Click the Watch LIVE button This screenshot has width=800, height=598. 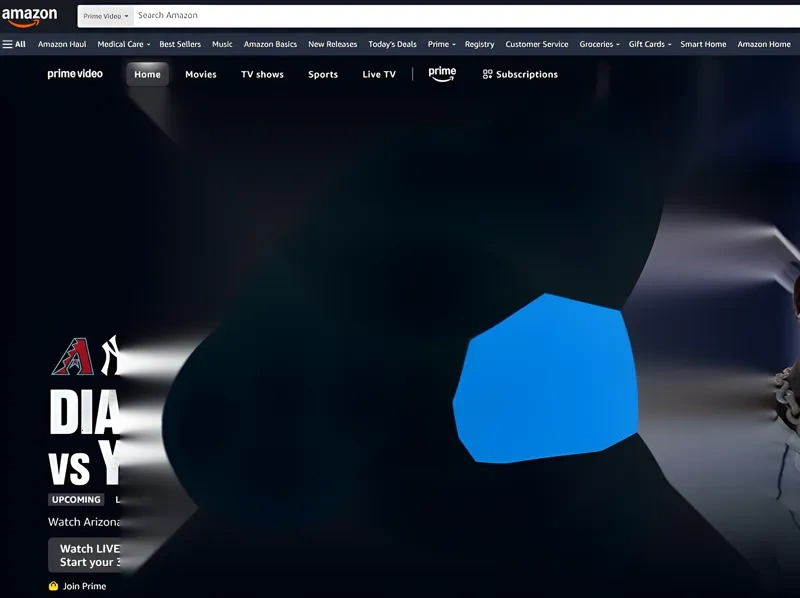click(85, 555)
